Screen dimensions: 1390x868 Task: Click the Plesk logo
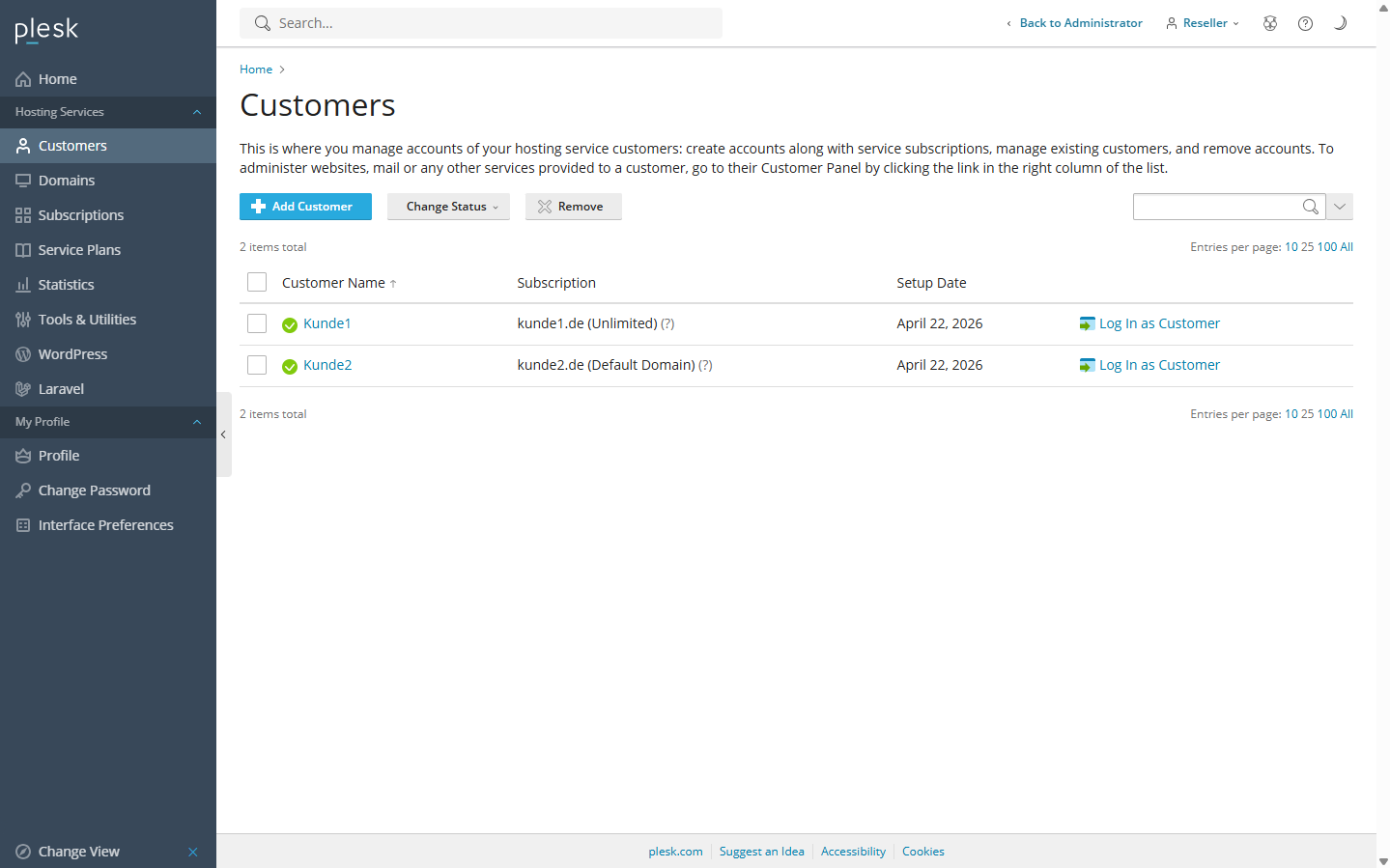point(46,31)
